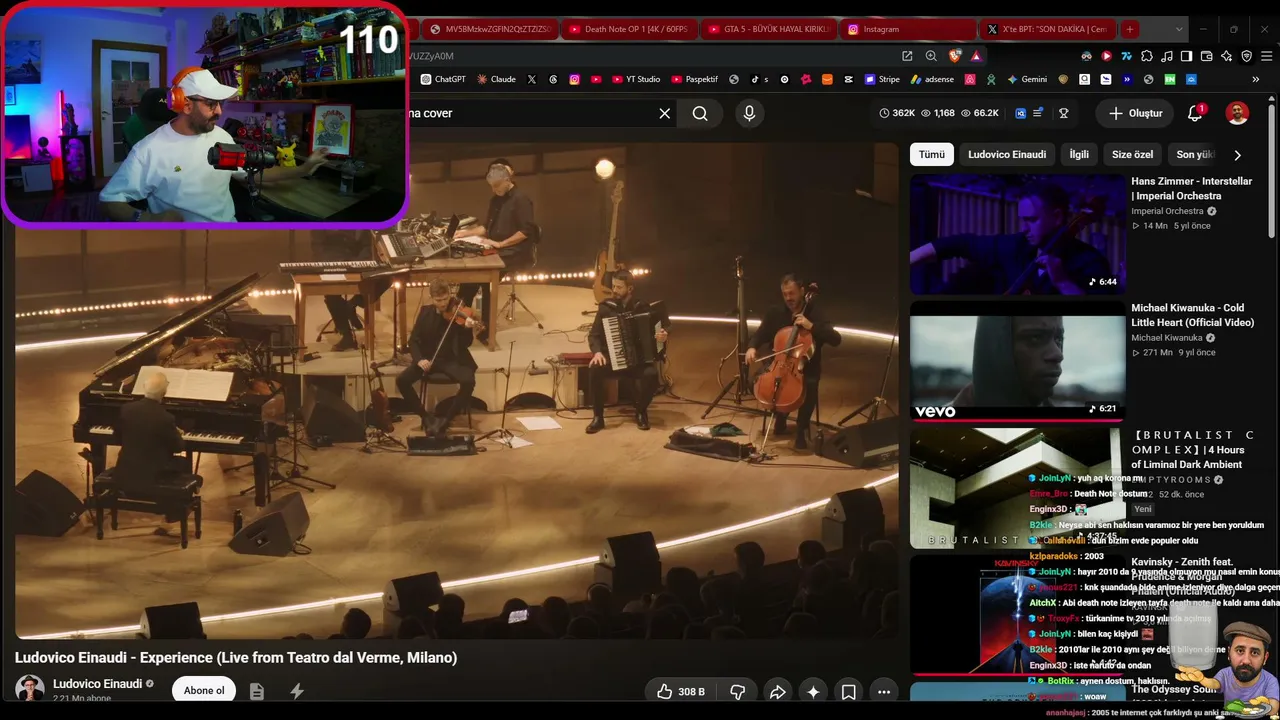This screenshot has height=720, width=1280.
Task: Open the account avatar menu
Action: (1237, 113)
